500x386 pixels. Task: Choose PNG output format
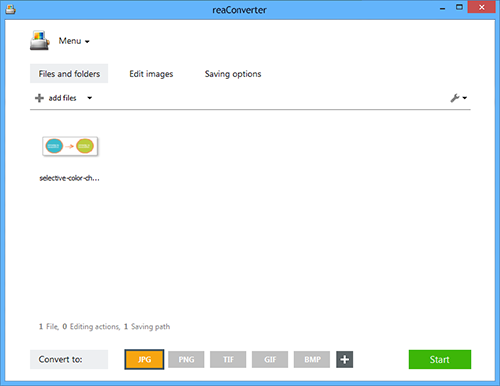coord(186,359)
